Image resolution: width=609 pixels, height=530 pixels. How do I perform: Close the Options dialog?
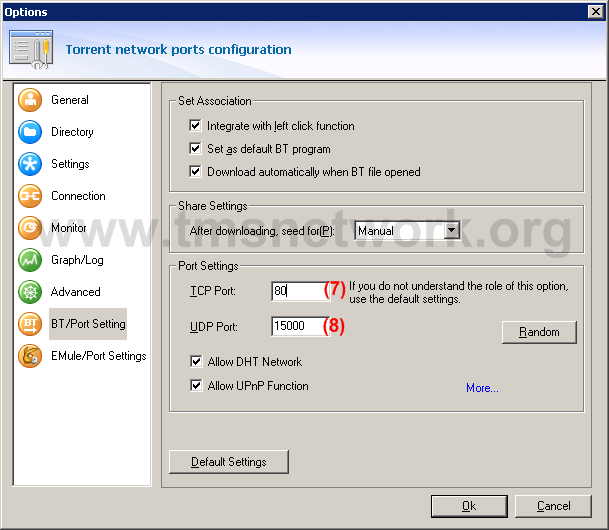pyautogui.click(x=595, y=12)
